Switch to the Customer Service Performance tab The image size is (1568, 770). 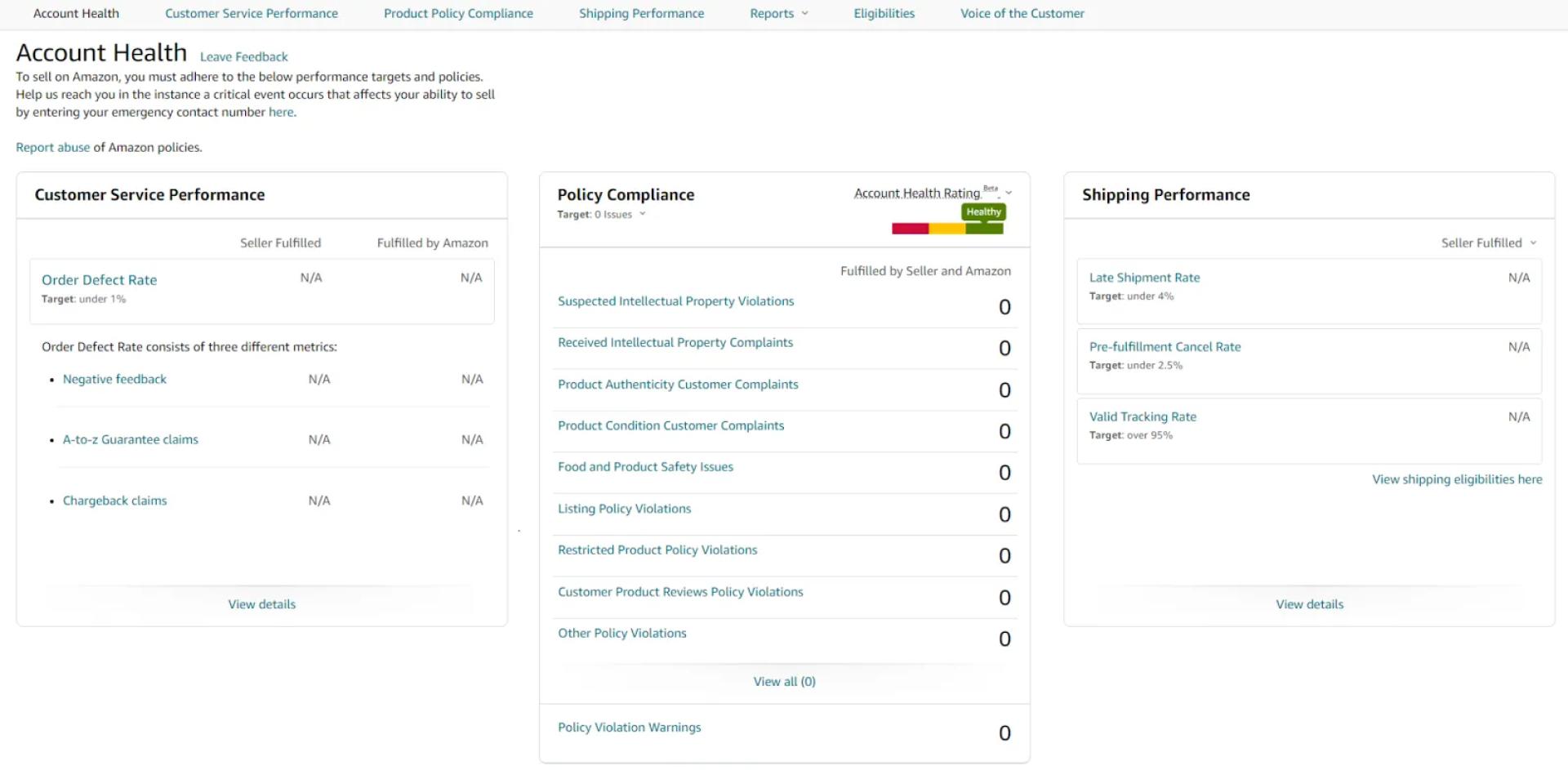point(251,13)
